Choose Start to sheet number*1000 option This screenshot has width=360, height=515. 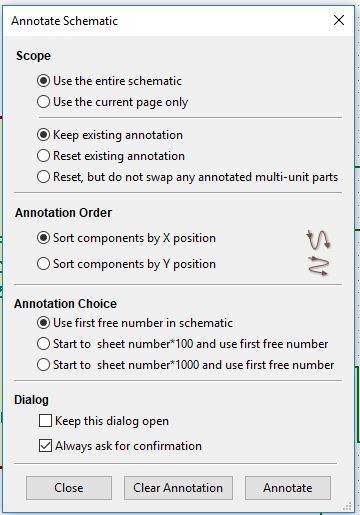[185, 365]
